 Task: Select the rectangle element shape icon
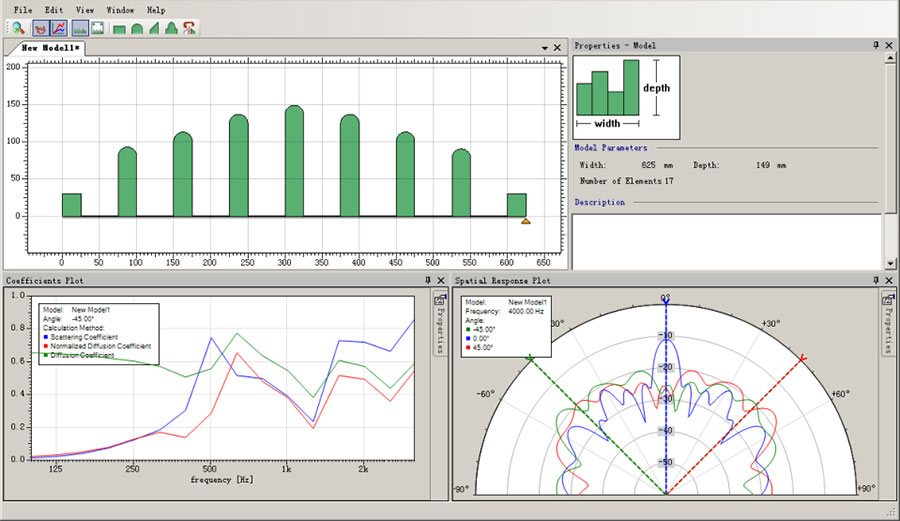pyautogui.click(x=120, y=28)
